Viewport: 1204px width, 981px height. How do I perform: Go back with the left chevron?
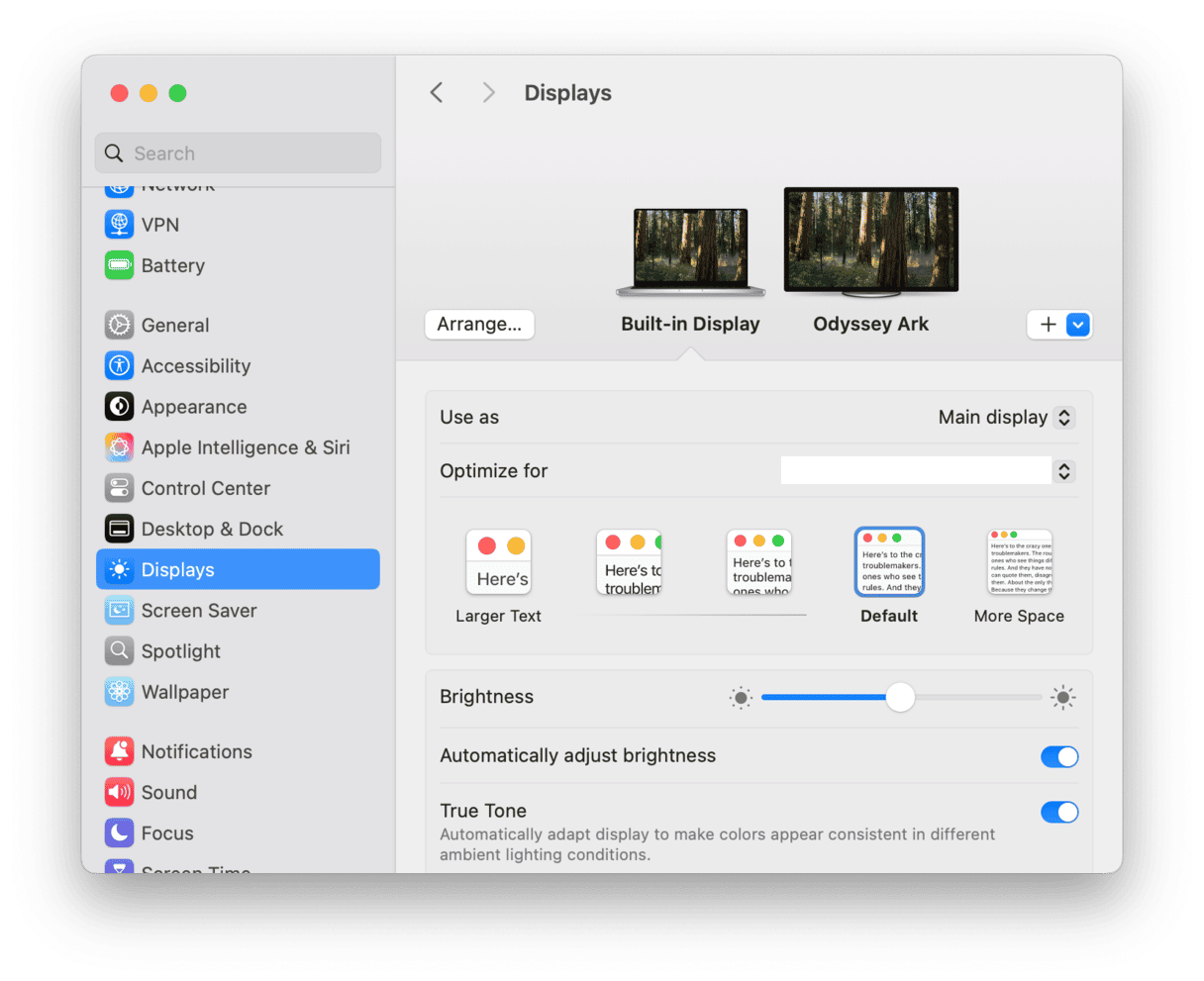click(x=437, y=93)
